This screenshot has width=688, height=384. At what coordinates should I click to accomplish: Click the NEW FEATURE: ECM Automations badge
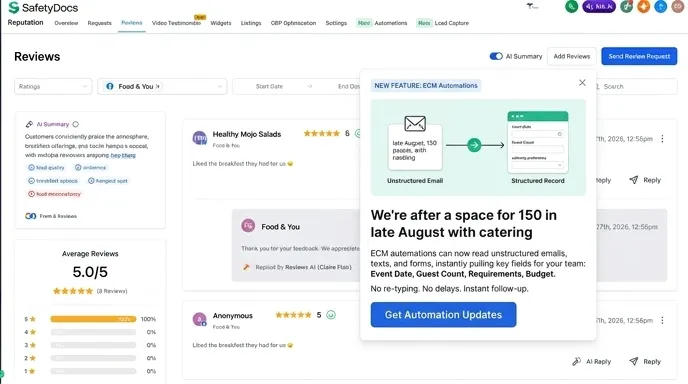(x=426, y=86)
